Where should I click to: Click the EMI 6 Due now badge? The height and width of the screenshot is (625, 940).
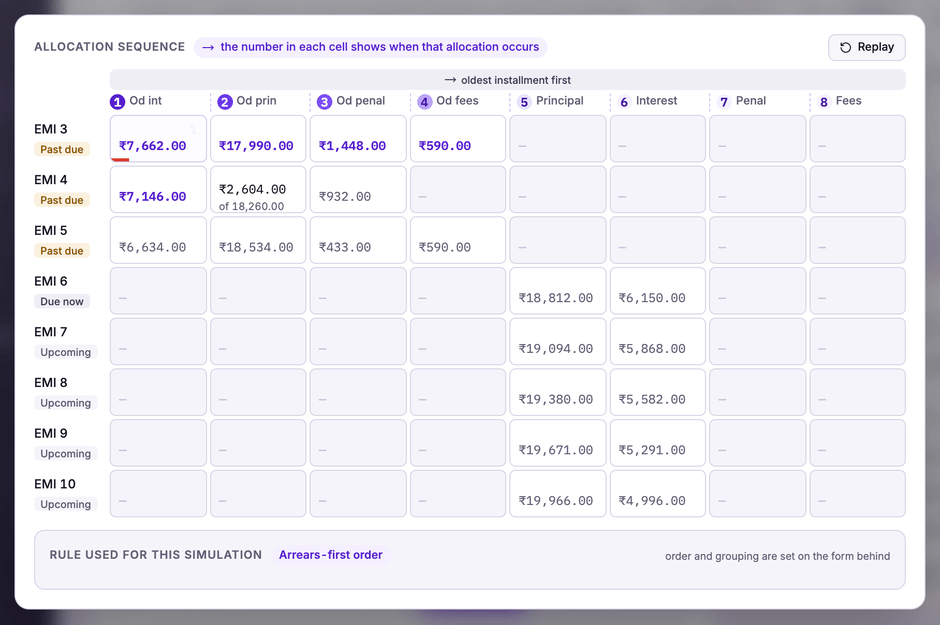coord(62,301)
